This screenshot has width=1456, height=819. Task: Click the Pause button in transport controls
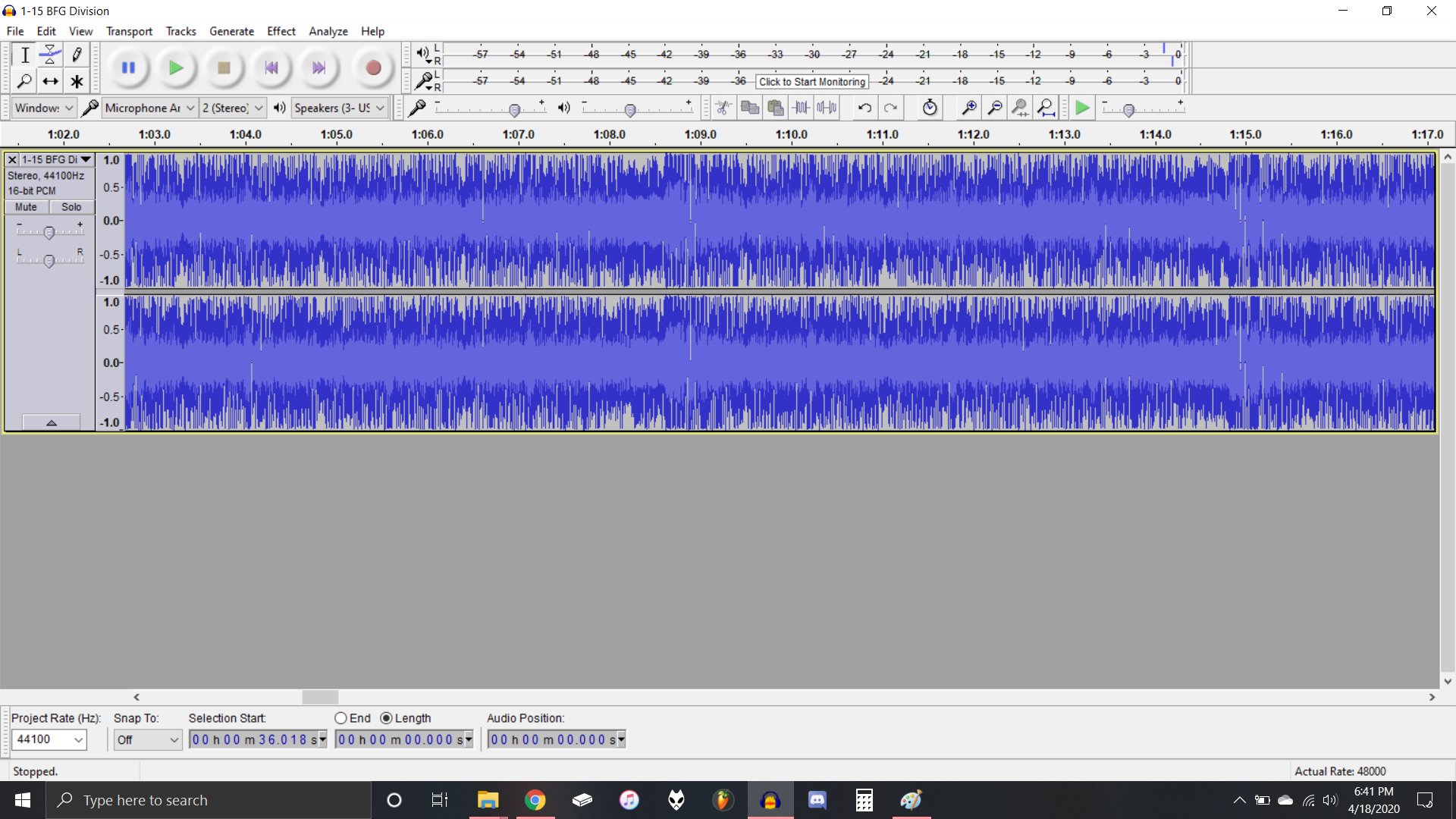pyautogui.click(x=127, y=67)
